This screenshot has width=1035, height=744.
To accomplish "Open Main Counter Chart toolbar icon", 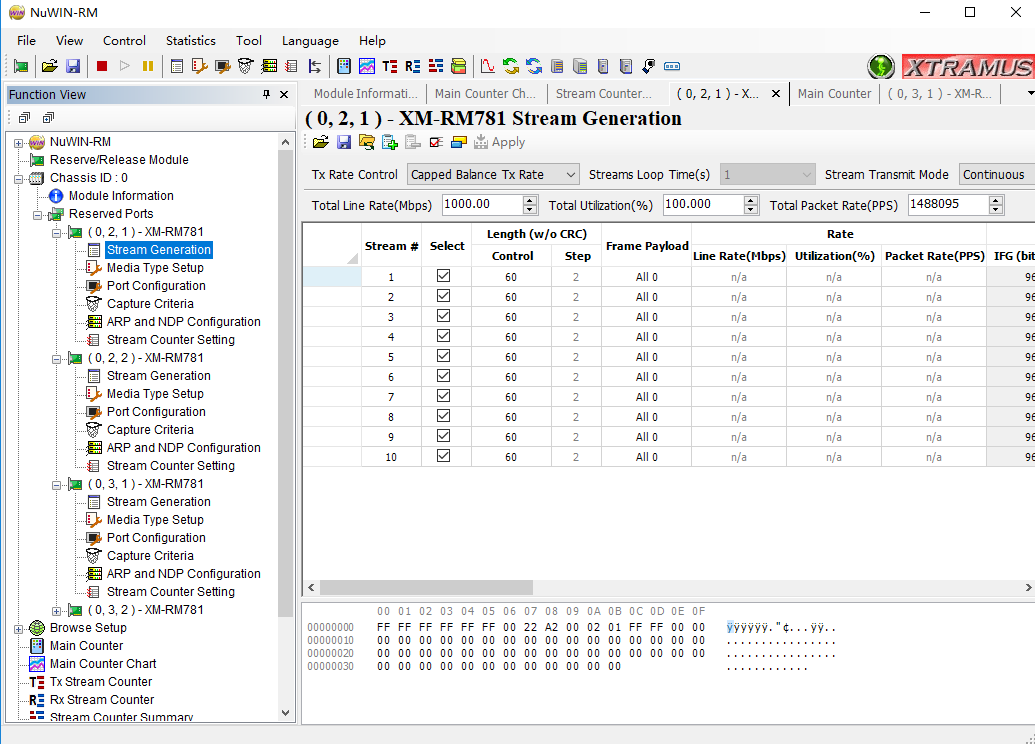I will [x=367, y=66].
